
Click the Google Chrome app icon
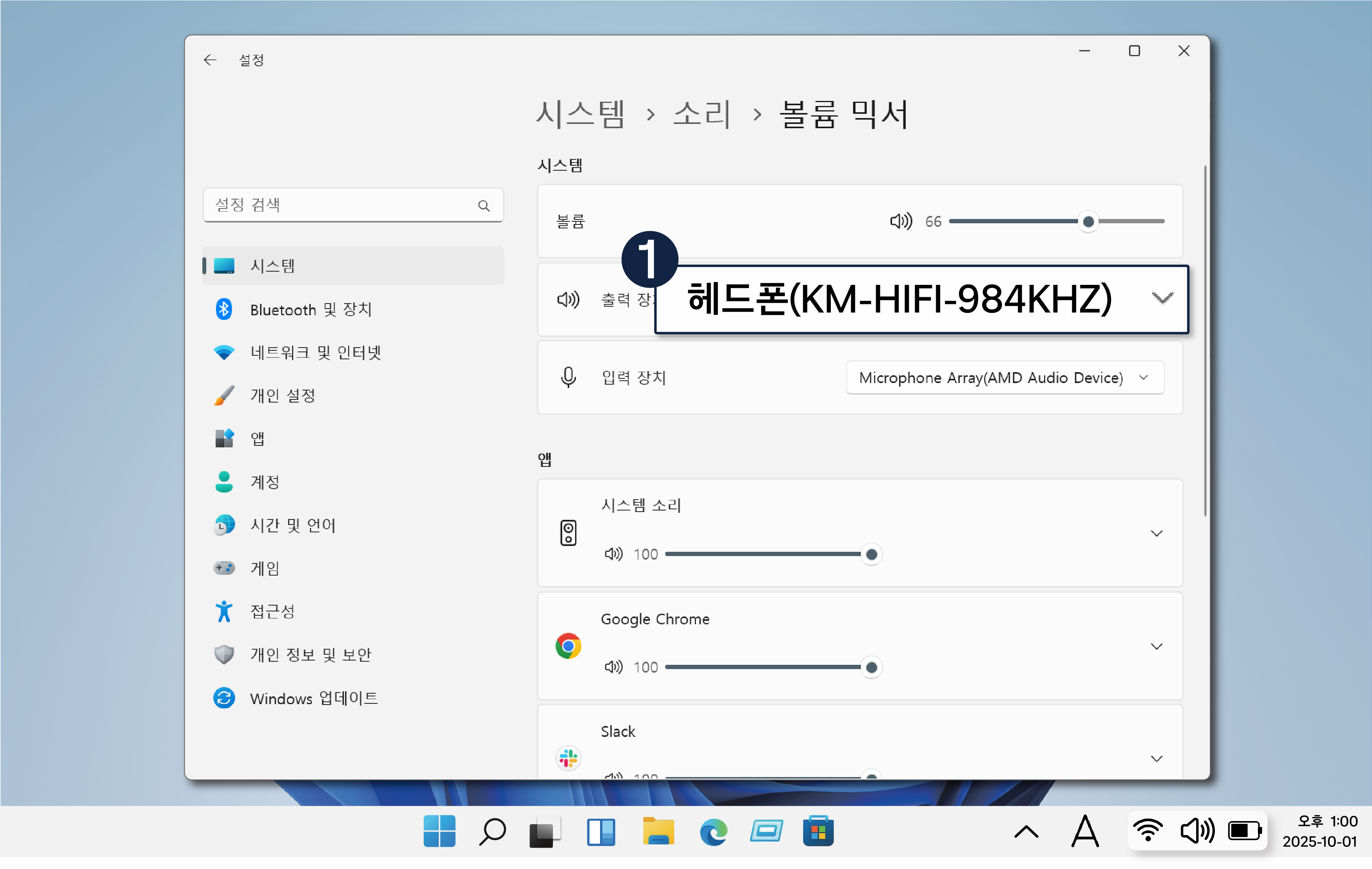(568, 646)
